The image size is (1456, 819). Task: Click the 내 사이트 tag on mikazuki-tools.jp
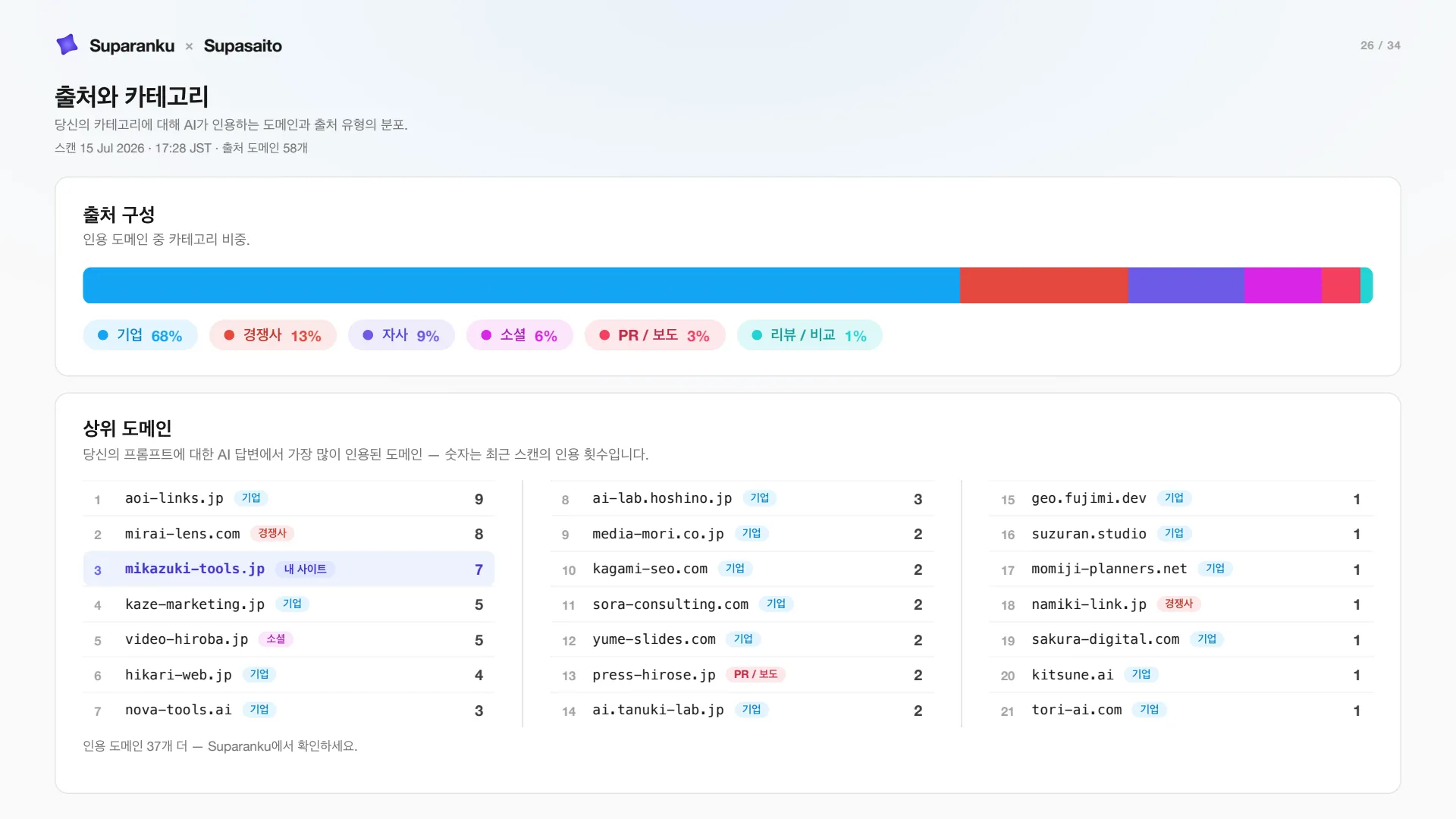tap(305, 569)
